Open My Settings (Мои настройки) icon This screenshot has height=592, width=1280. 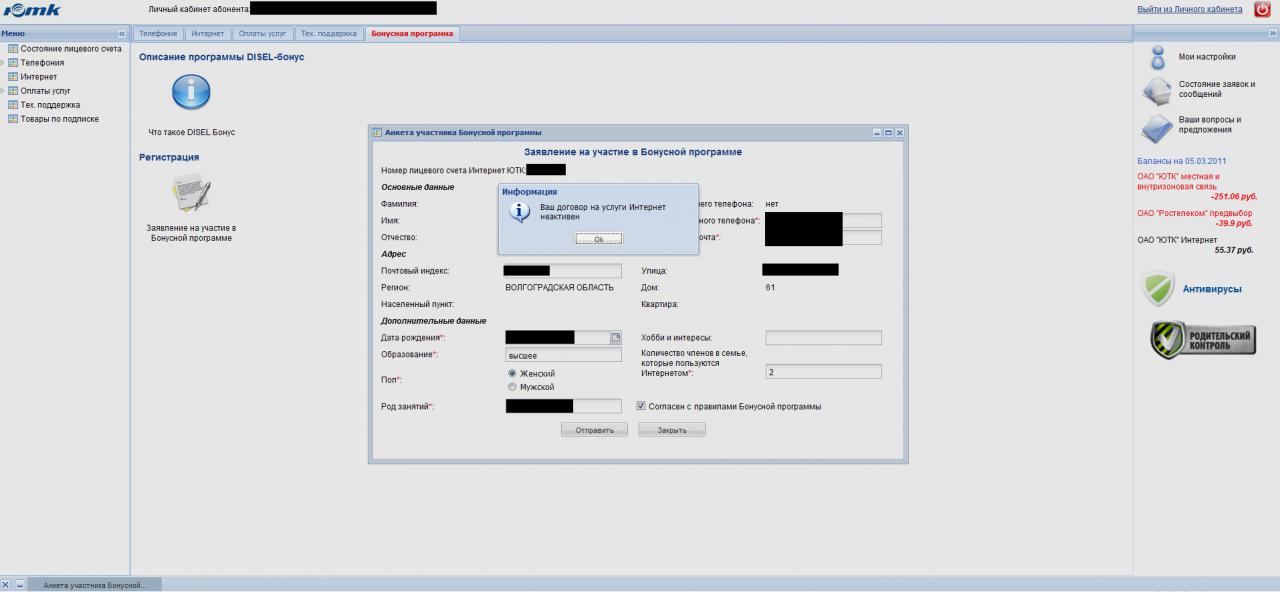tap(1157, 56)
